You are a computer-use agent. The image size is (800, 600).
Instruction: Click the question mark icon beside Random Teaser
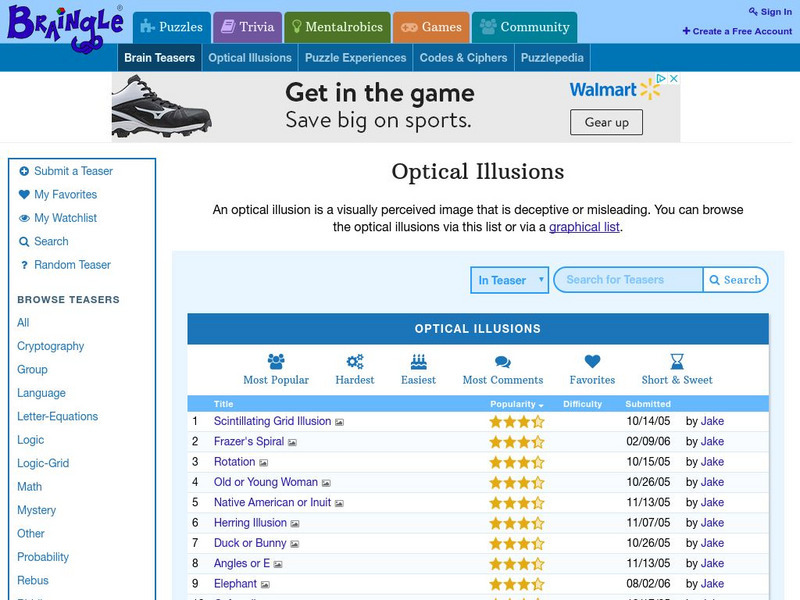coord(24,265)
